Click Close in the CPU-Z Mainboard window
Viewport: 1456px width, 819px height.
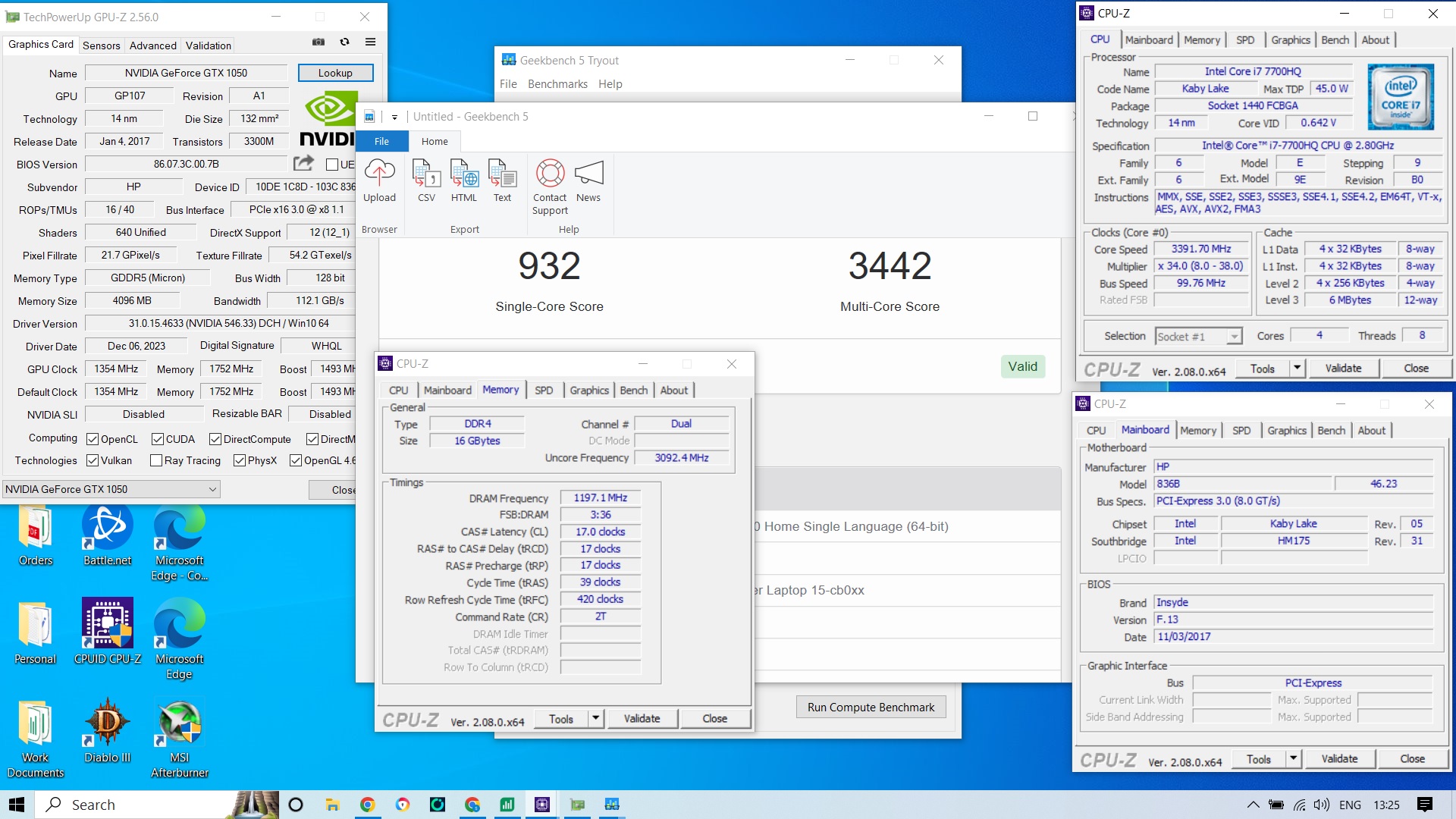[1412, 758]
